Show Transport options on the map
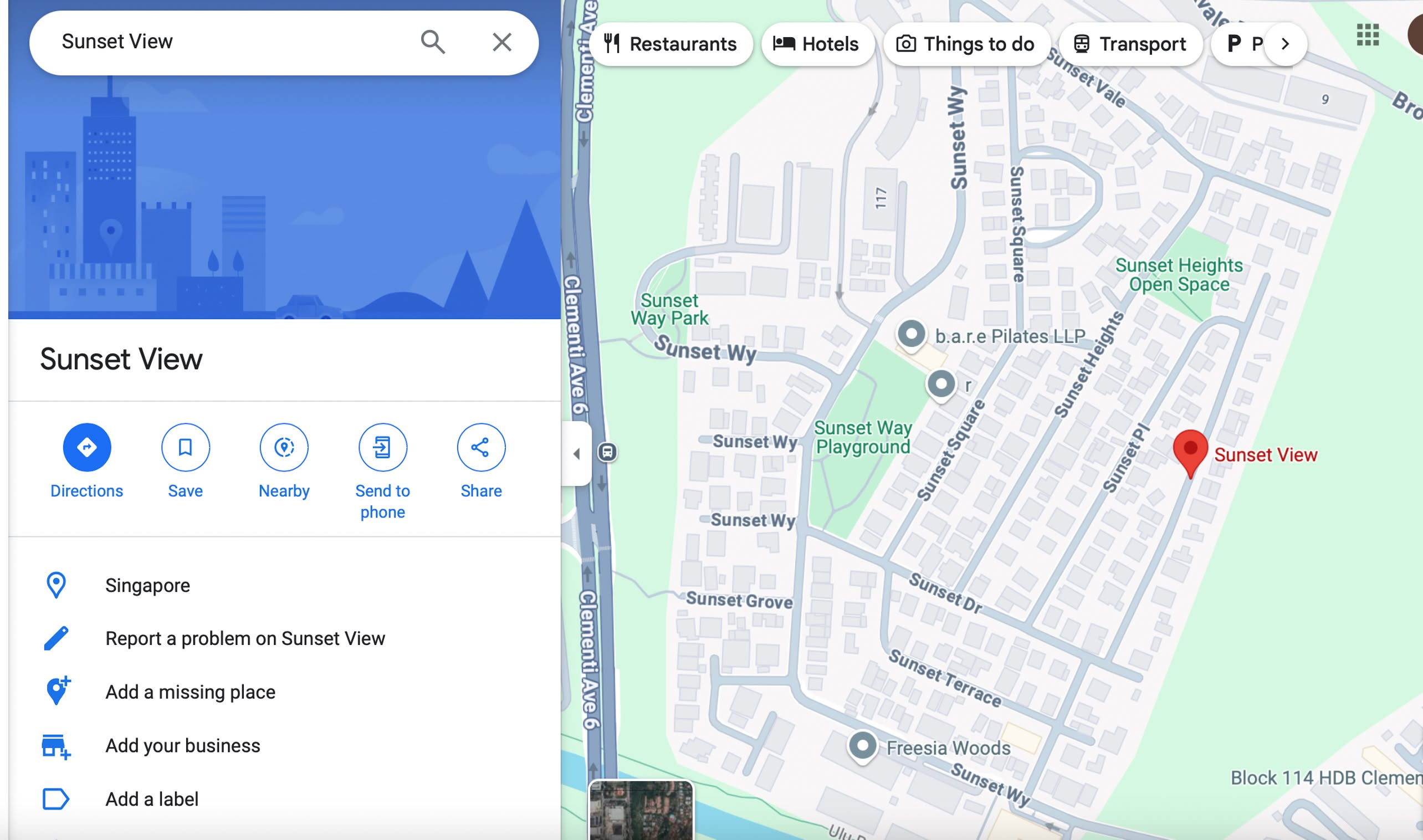Image resolution: width=1423 pixels, height=840 pixels. pyautogui.click(x=1130, y=44)
